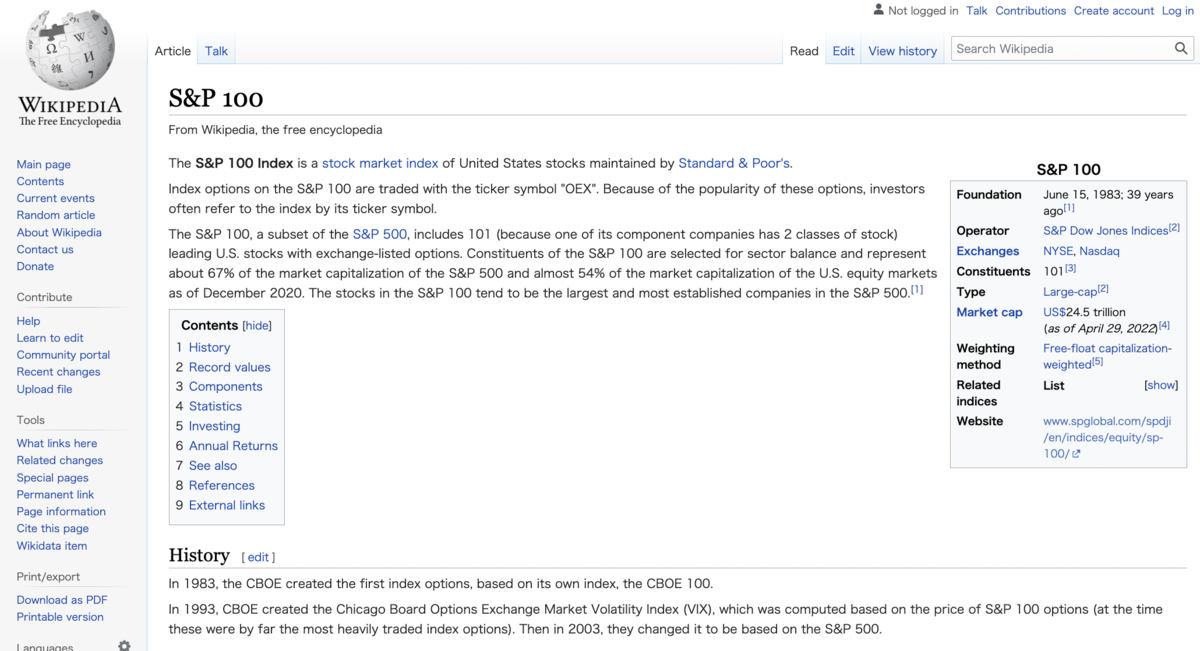Jump to External links in contents

(227, 505)
